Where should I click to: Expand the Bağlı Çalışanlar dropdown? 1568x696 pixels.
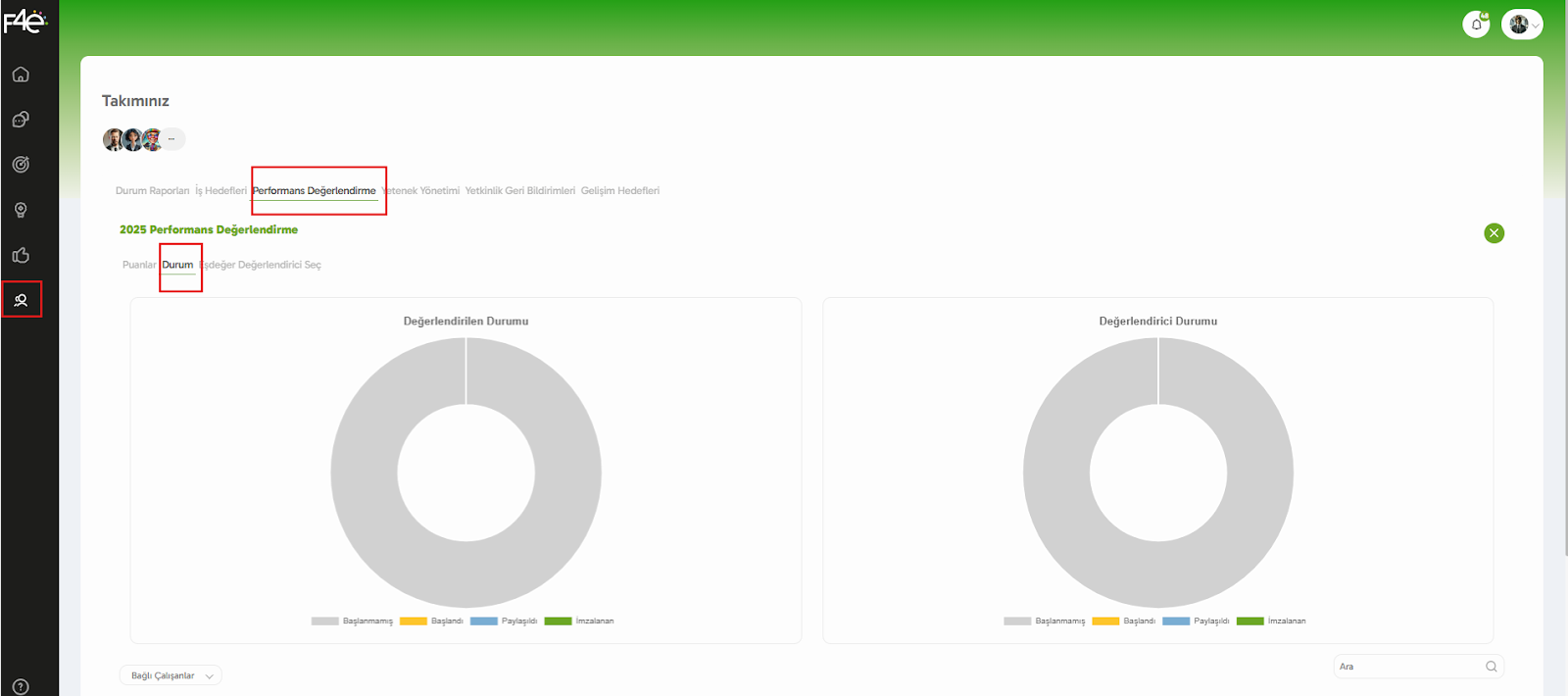(x=171, y=675)
